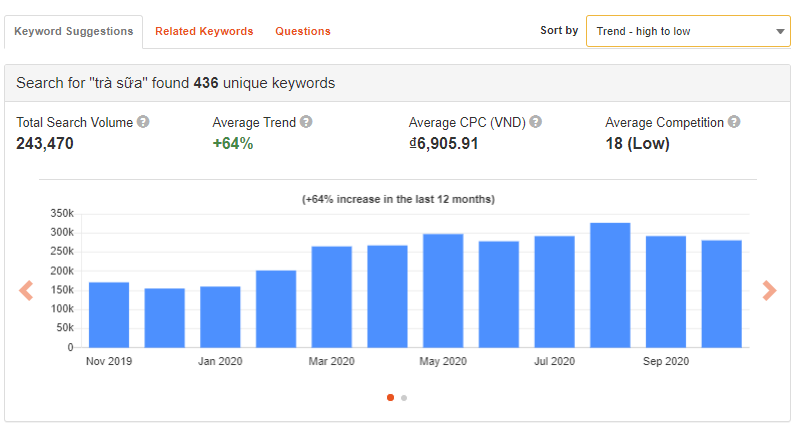Click the Jan 2020 bar in chart
Viewport: 801px width, 434px height.
click(220, 317)
